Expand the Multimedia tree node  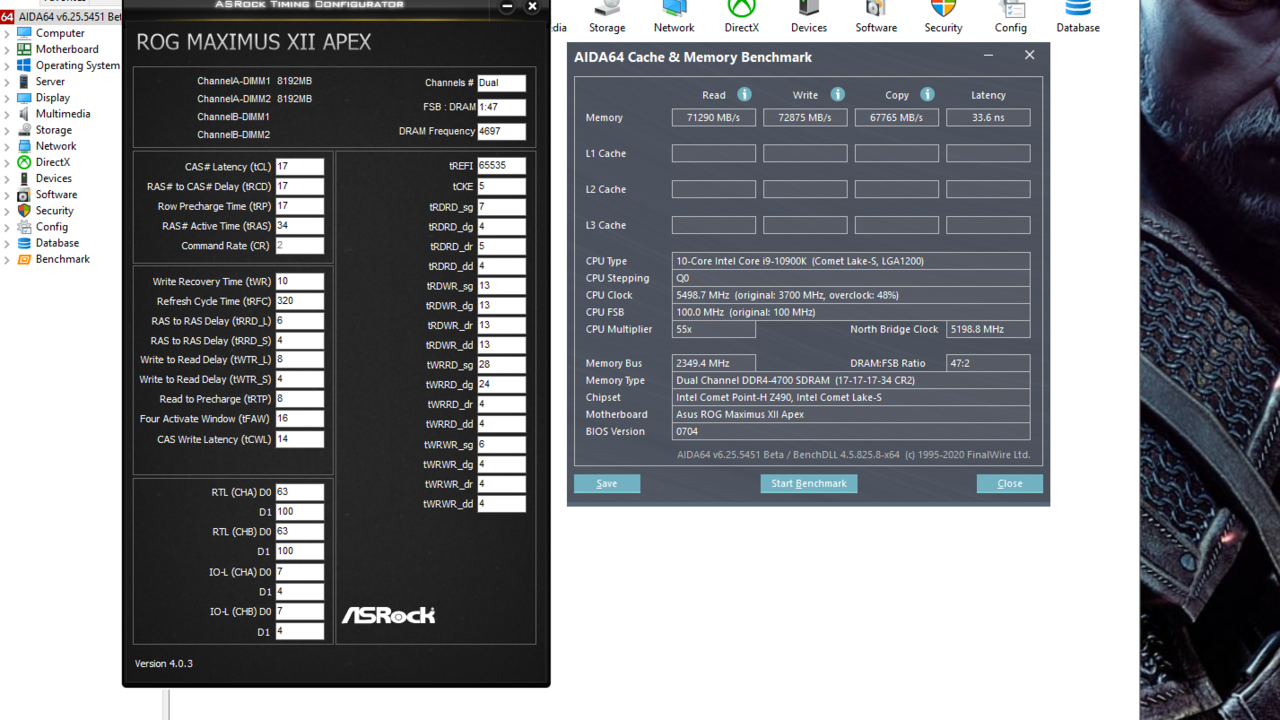click(7, 113)
